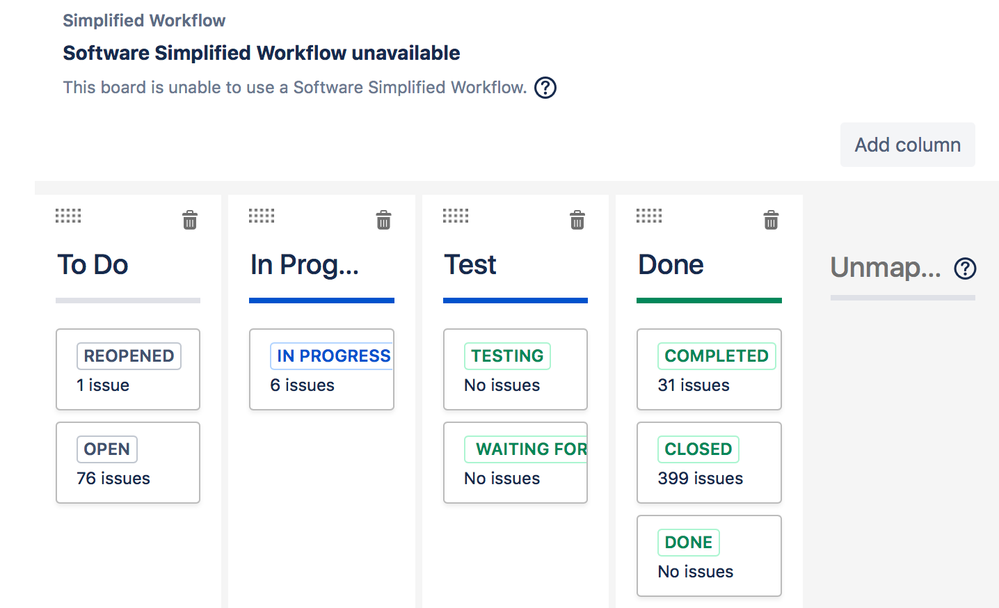999x608 pixels.
Task: Open help icon beside Simplified Workflow message
Action: tap(545, 87)
